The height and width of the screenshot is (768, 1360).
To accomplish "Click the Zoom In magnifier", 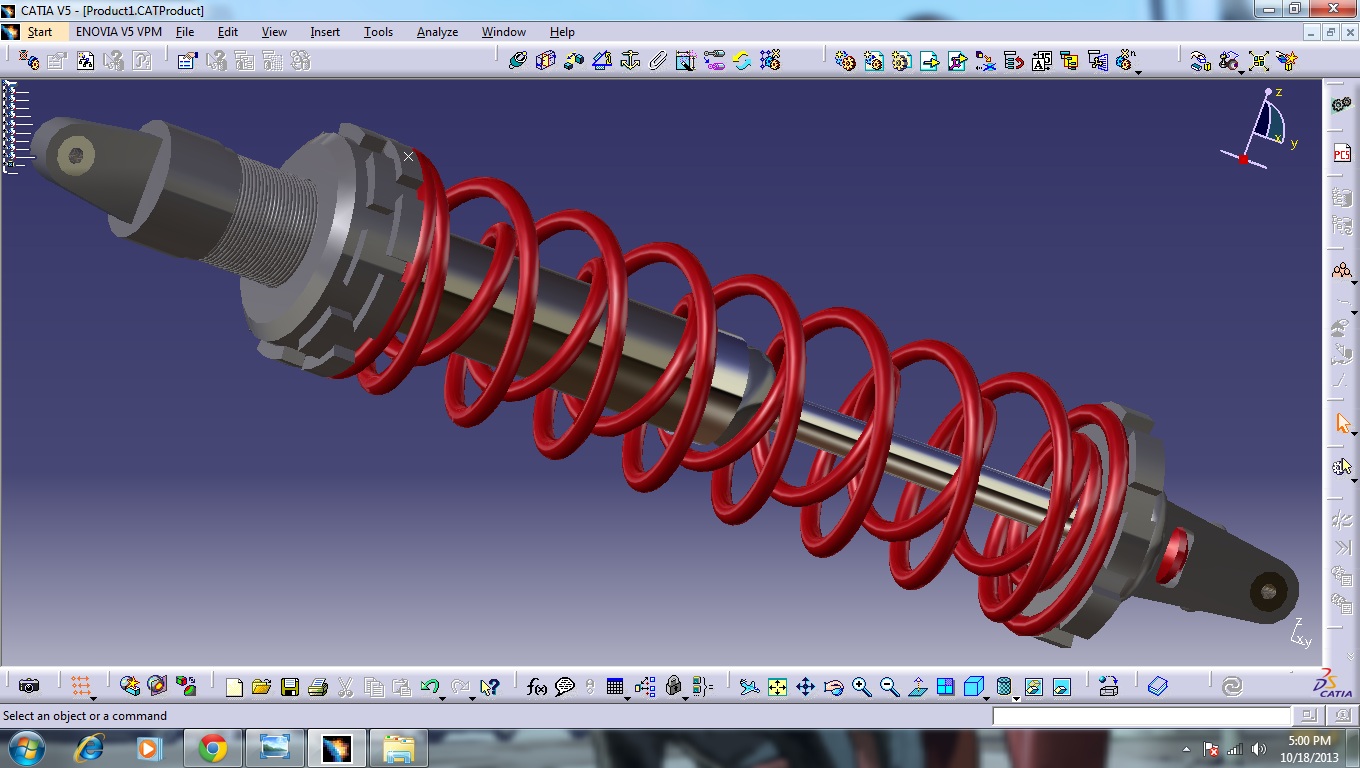I will tap(861, 687).
